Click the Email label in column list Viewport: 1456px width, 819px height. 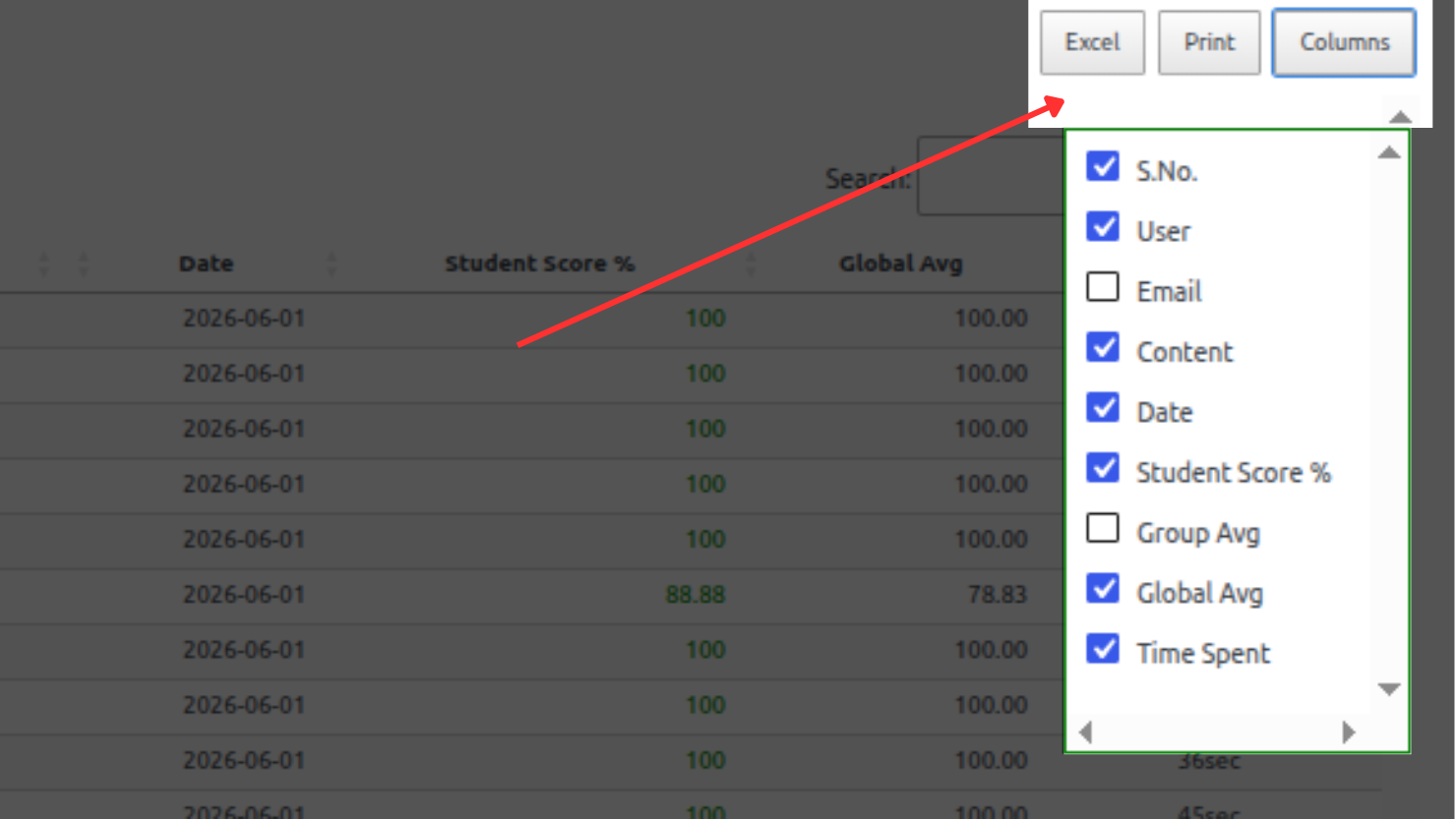tap(1169, 292)
